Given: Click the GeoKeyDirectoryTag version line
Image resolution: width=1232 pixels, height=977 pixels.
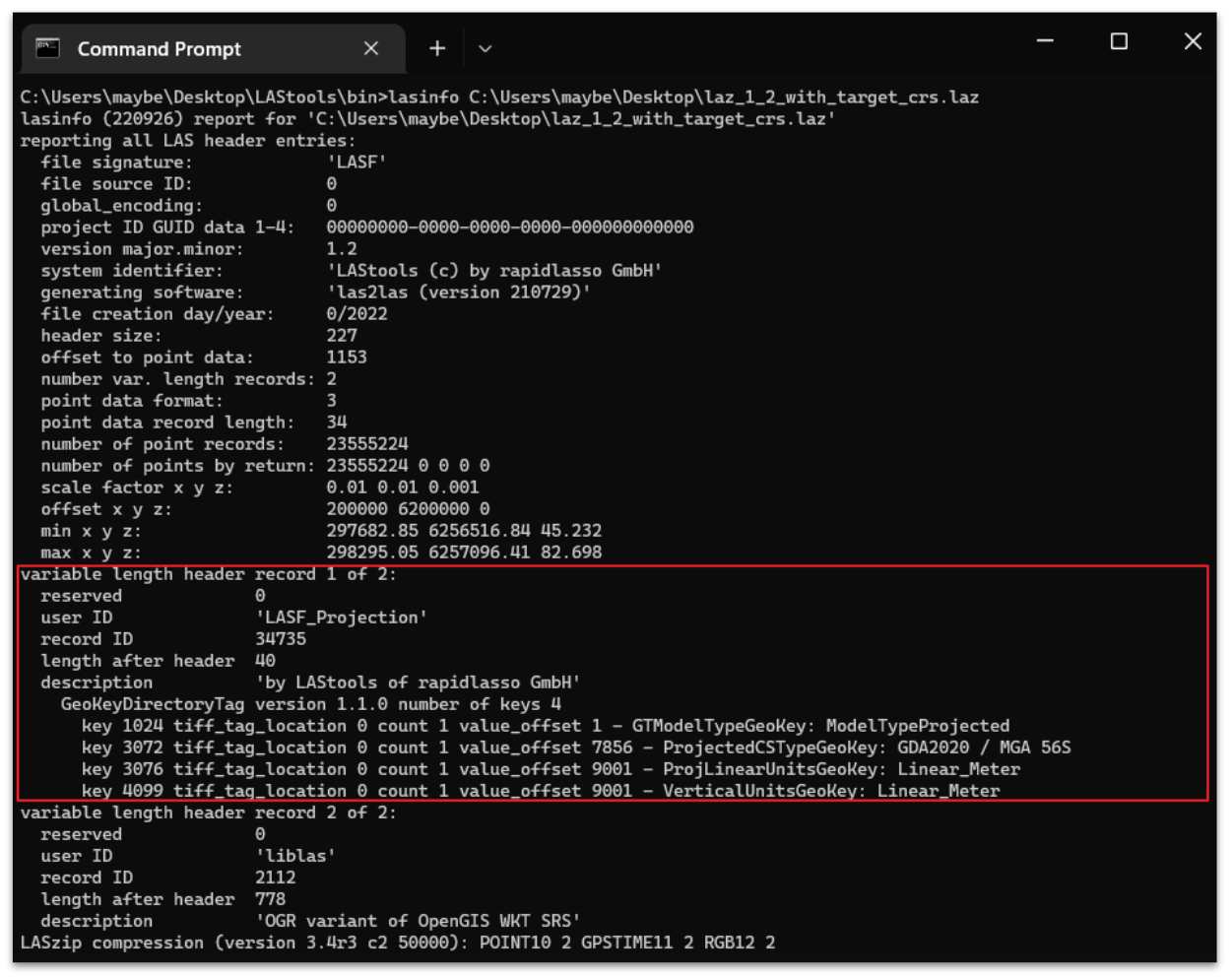Looking at the screenshot, I should pos(311,704).
